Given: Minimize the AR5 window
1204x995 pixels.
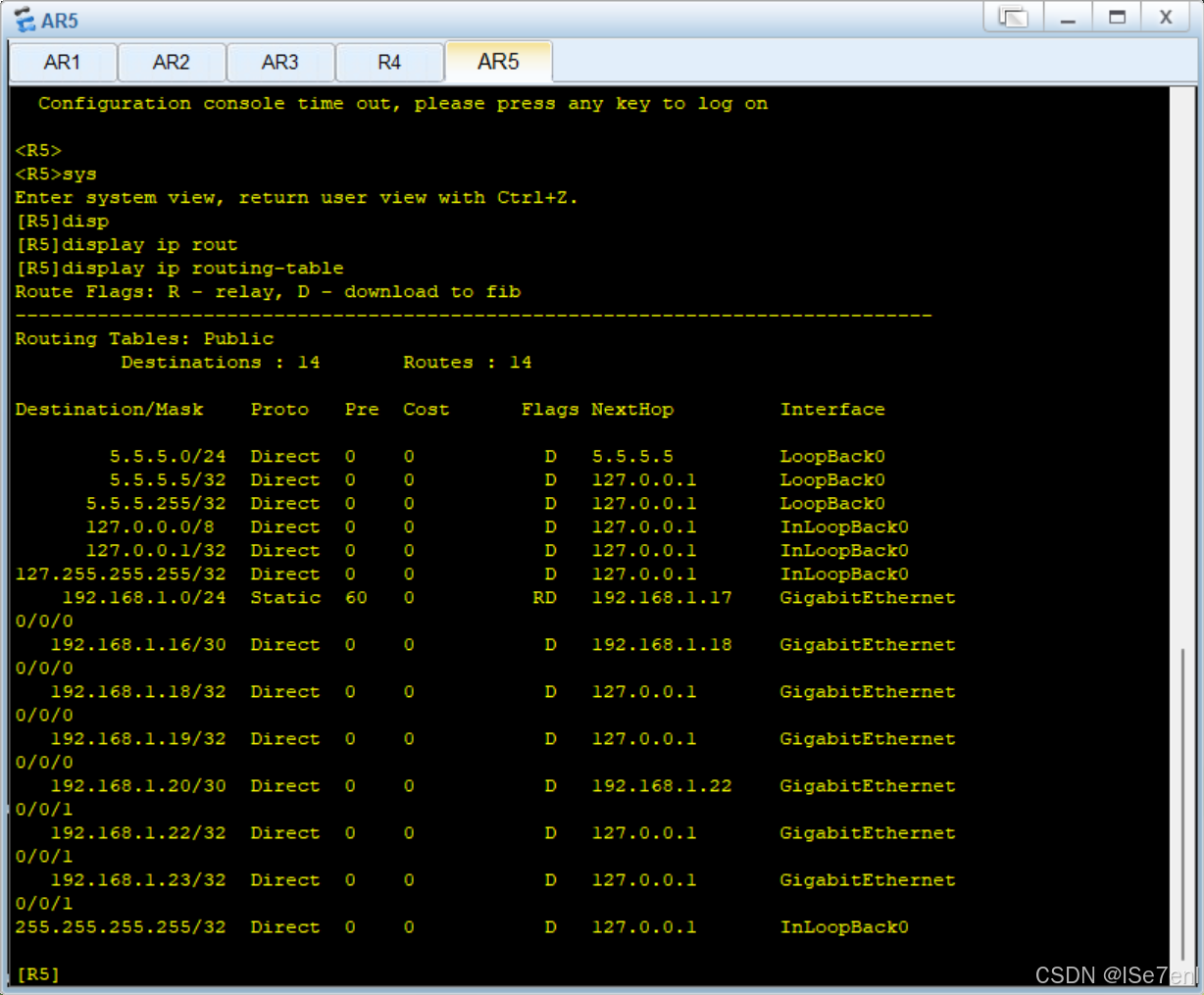Looking at the screenshot, I should [1068, 17].
